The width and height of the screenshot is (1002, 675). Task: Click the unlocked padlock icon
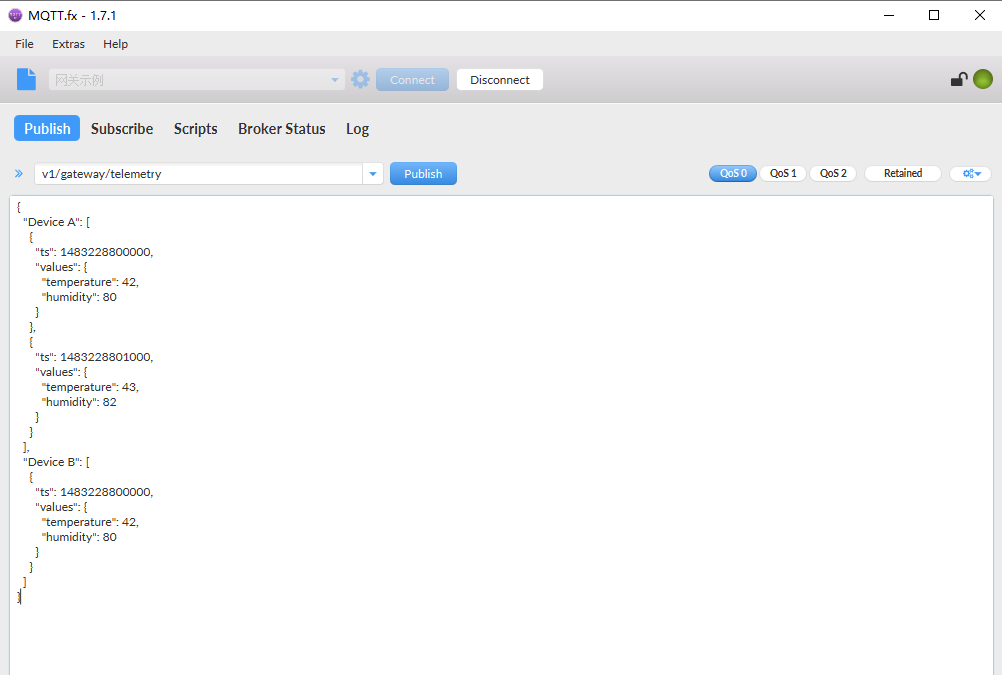click(959, 79)
